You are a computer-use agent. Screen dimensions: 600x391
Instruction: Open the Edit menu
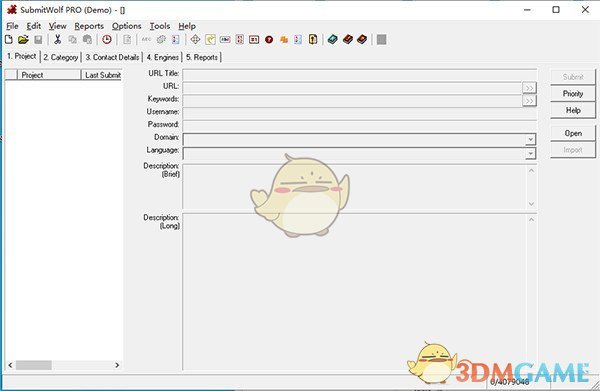(x=34, y=26)
